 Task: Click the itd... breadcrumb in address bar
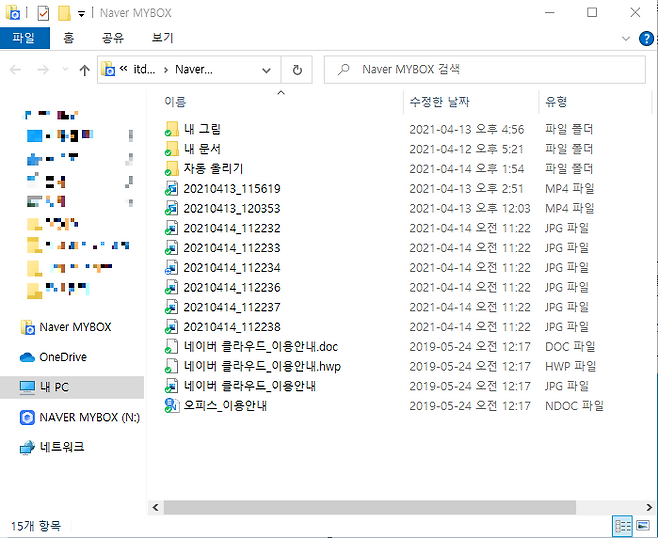click(144, 69)
